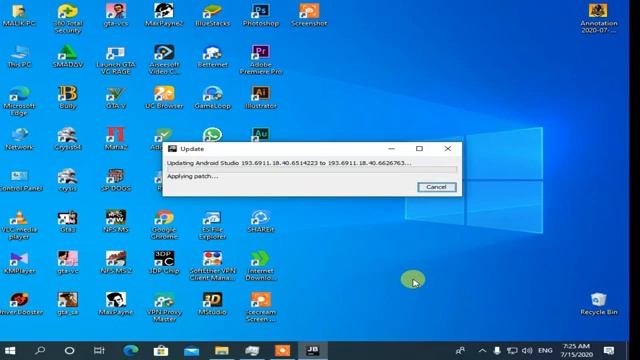Screen dimensions: 640x360
Task: Open File Explorer from taskbar
Action: 222,351
